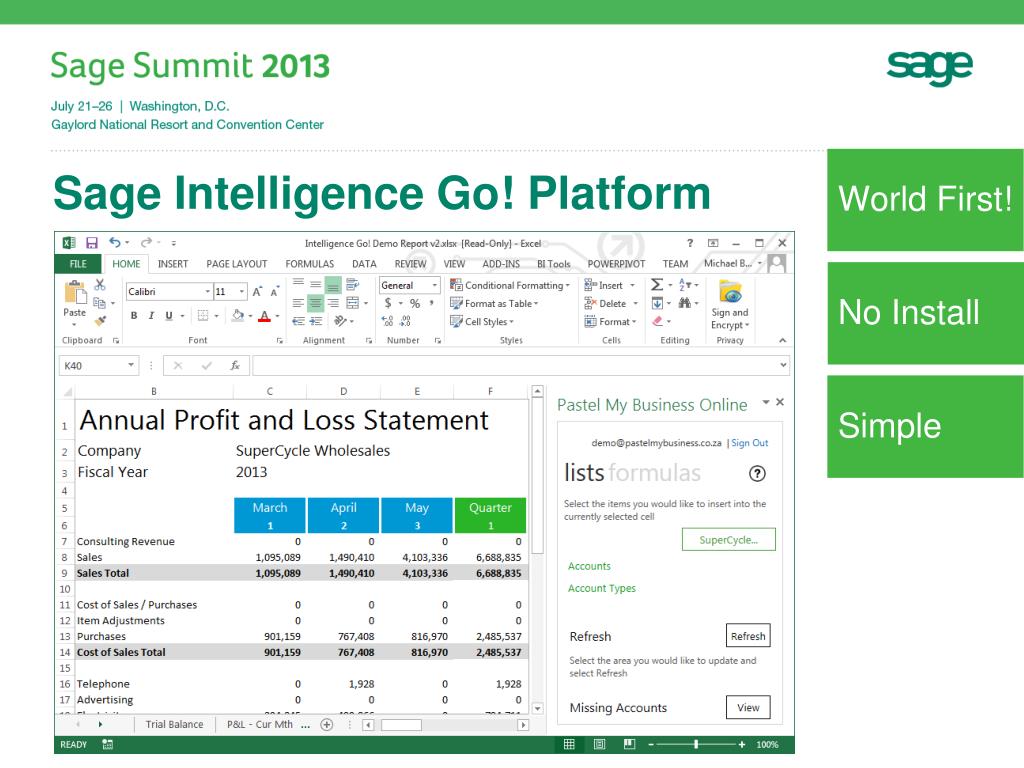This screenshot has height=768, width=1024.
Task: Open Find & Select binoculars icon
Action: tap(684, 303)
